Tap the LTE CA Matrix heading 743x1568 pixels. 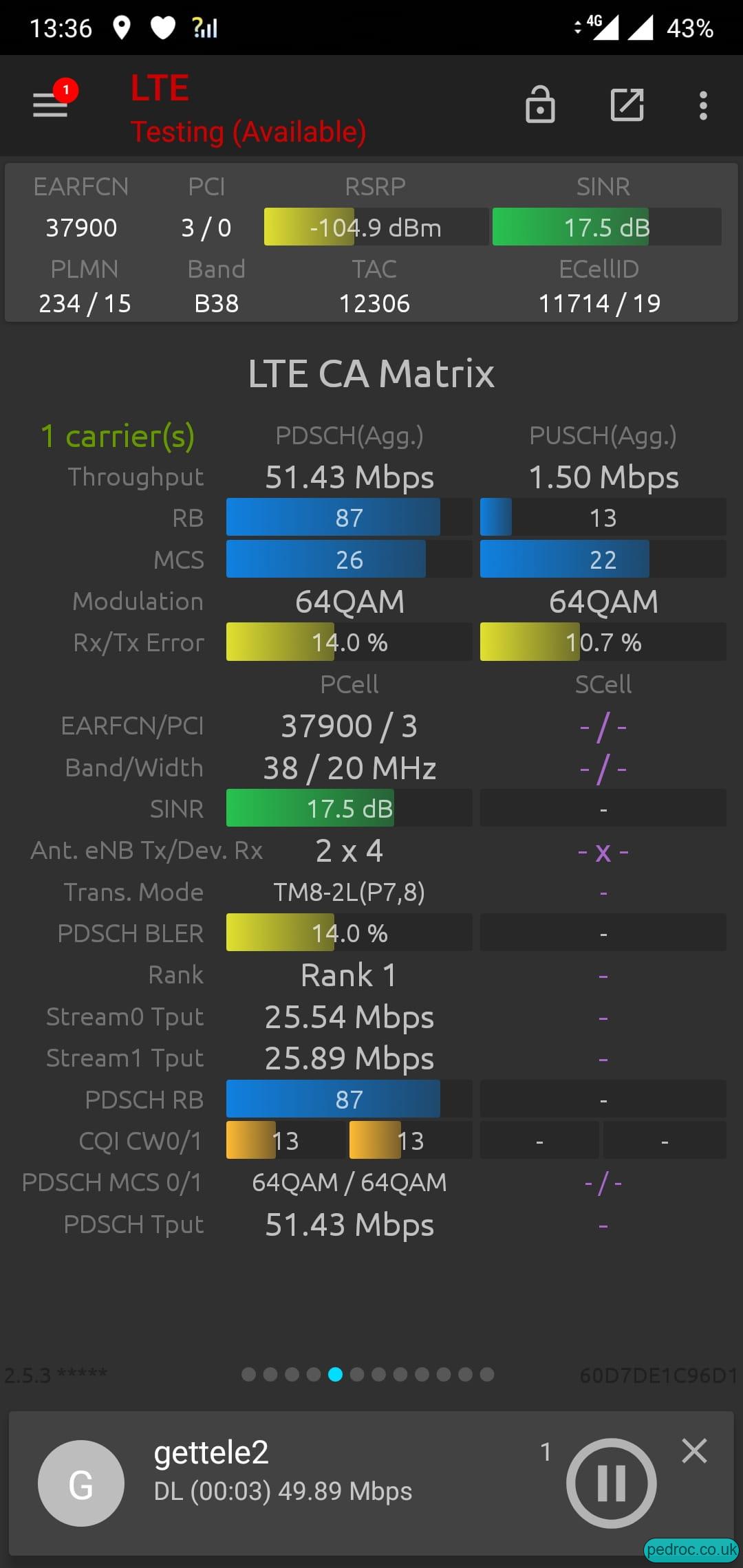tap(371, 373)
